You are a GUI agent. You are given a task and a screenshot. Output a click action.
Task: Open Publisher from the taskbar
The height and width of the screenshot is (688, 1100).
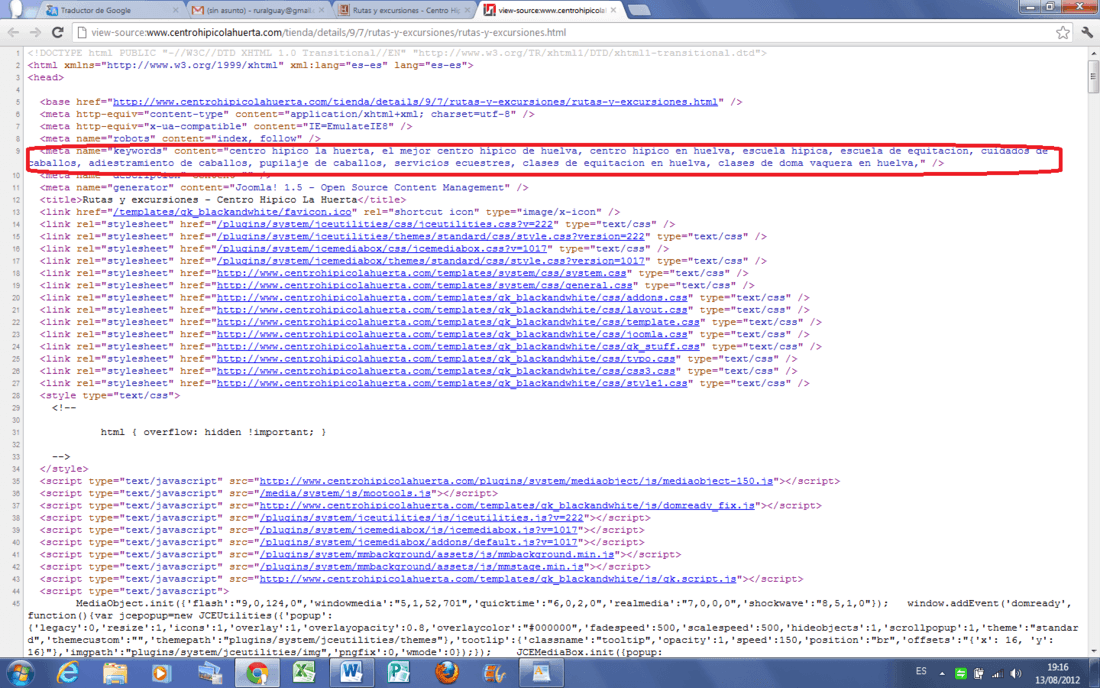(x=398, y=673)
